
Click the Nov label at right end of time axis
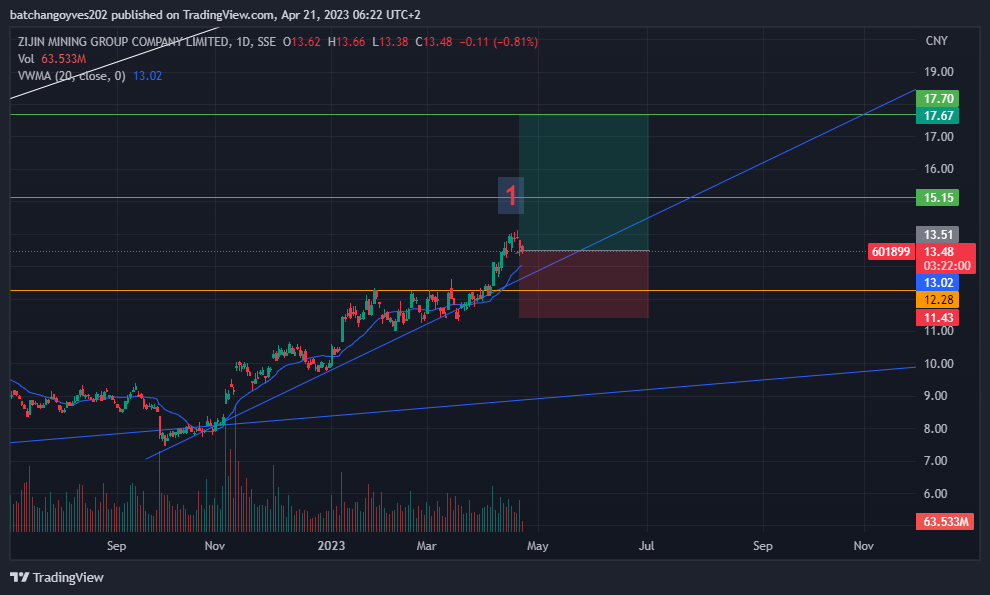pyautogui.click(x=863, y=546)
